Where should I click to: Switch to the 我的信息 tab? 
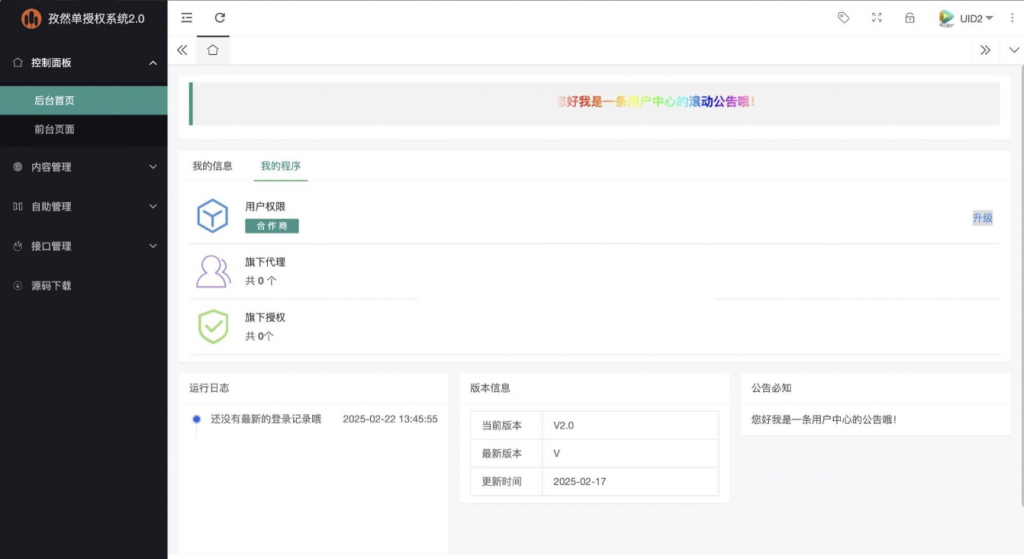point(212,166)
